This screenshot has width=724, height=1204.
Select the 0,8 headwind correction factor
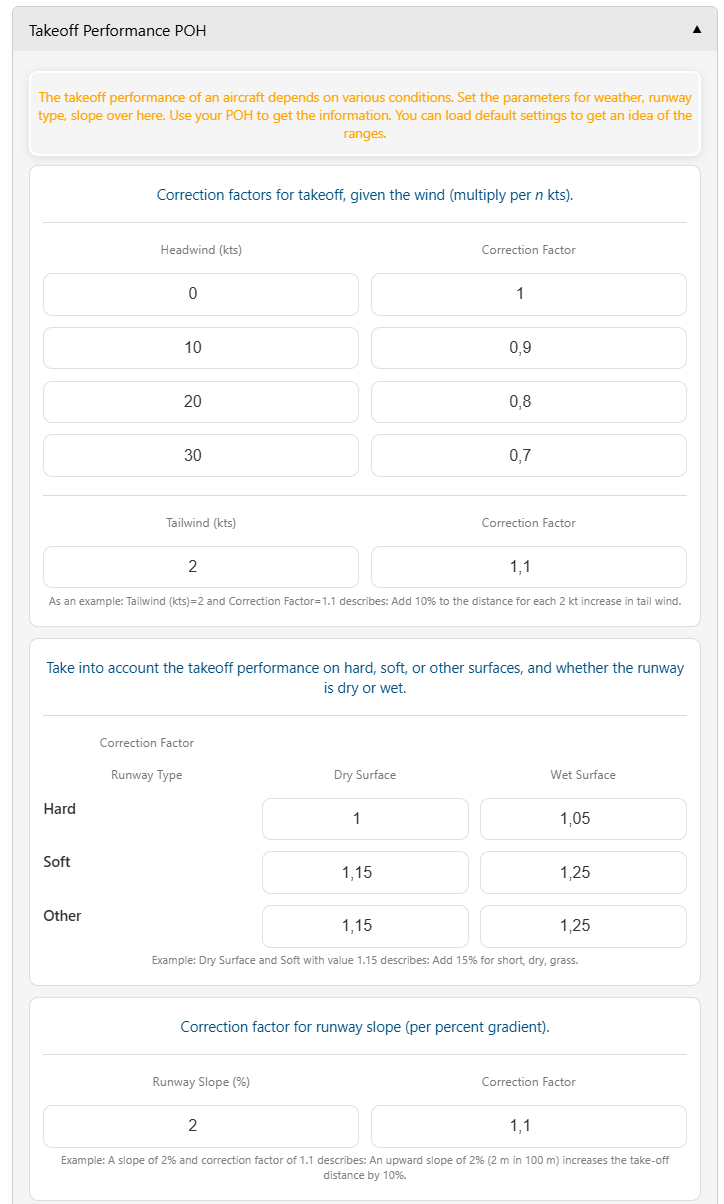[x=528, y=402]
